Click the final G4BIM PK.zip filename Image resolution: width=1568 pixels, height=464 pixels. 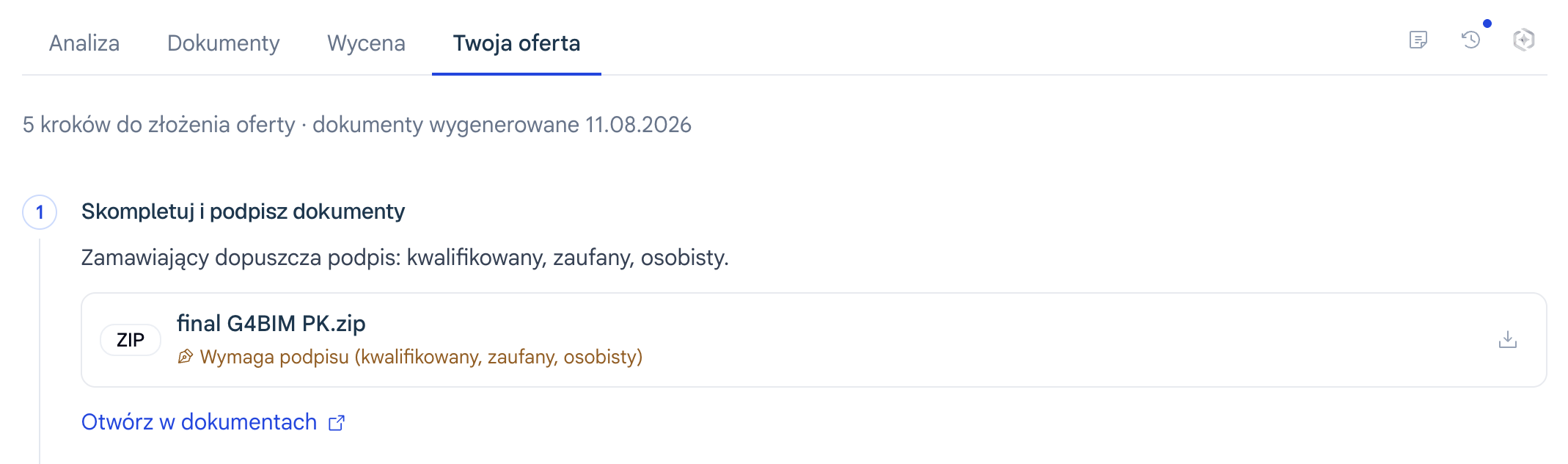tap(271, 323)
